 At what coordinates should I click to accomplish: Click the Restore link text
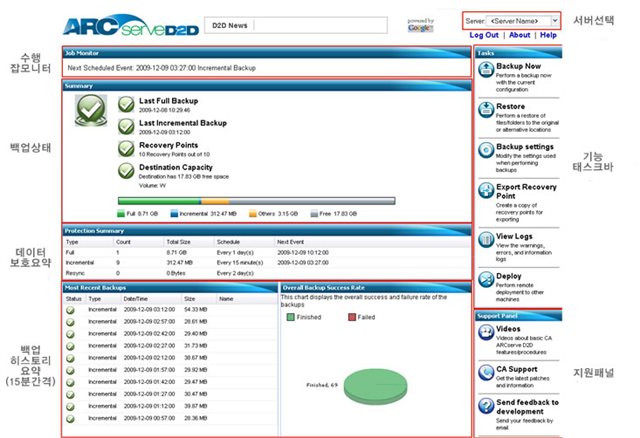pyautogui.click(x=511, y=106)
